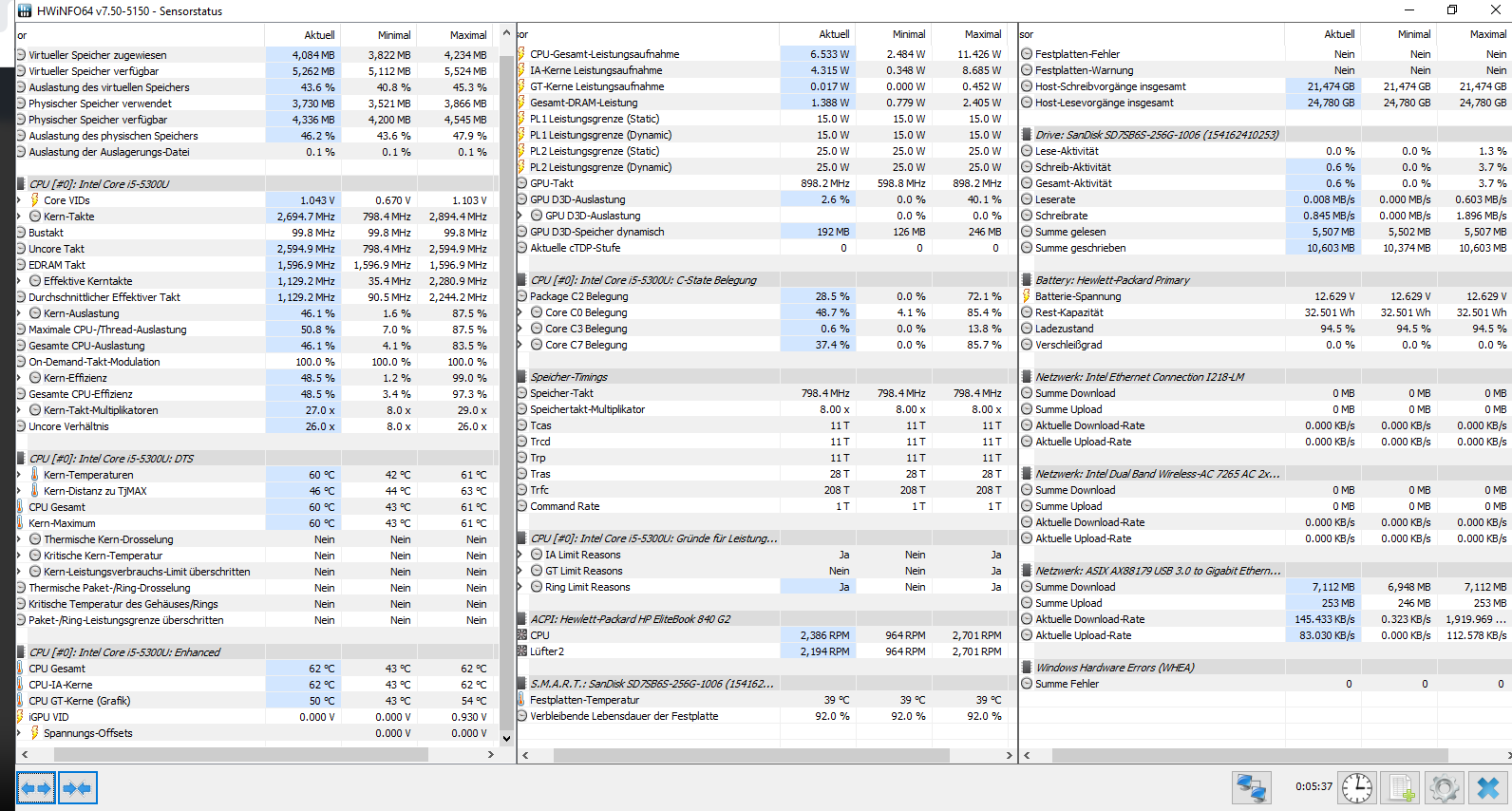Screen dimensions: 1512x811
Task: Expand the Core VIDs row
Action: point(19,200)
